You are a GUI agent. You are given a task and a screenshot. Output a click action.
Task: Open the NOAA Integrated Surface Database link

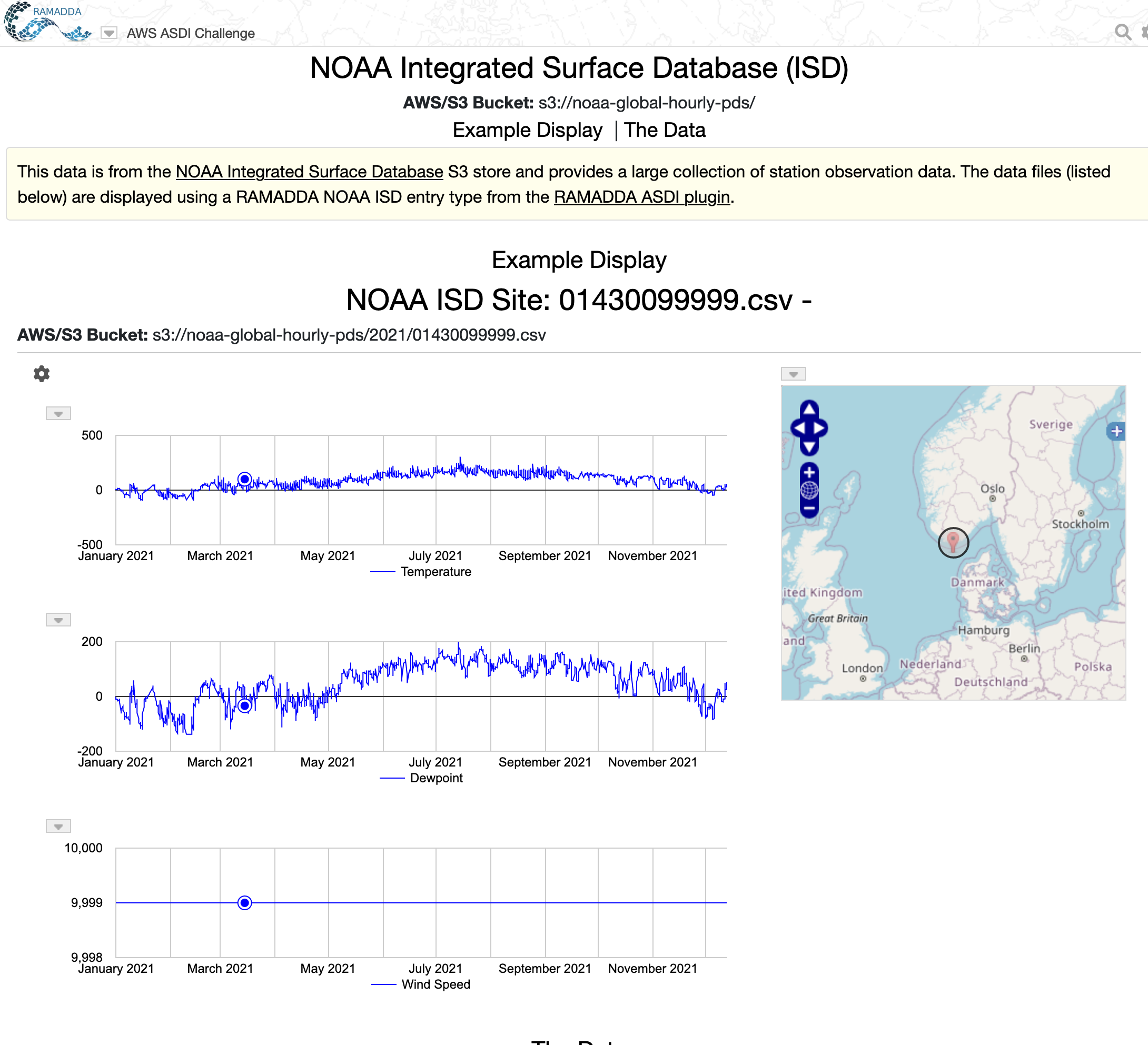(x=309, y=172)
